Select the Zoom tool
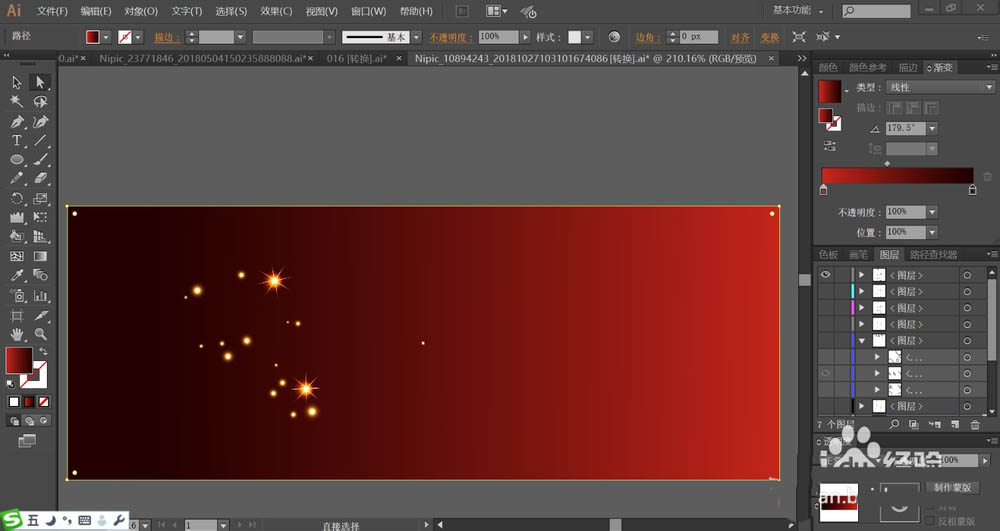 [x=40, y=334]
